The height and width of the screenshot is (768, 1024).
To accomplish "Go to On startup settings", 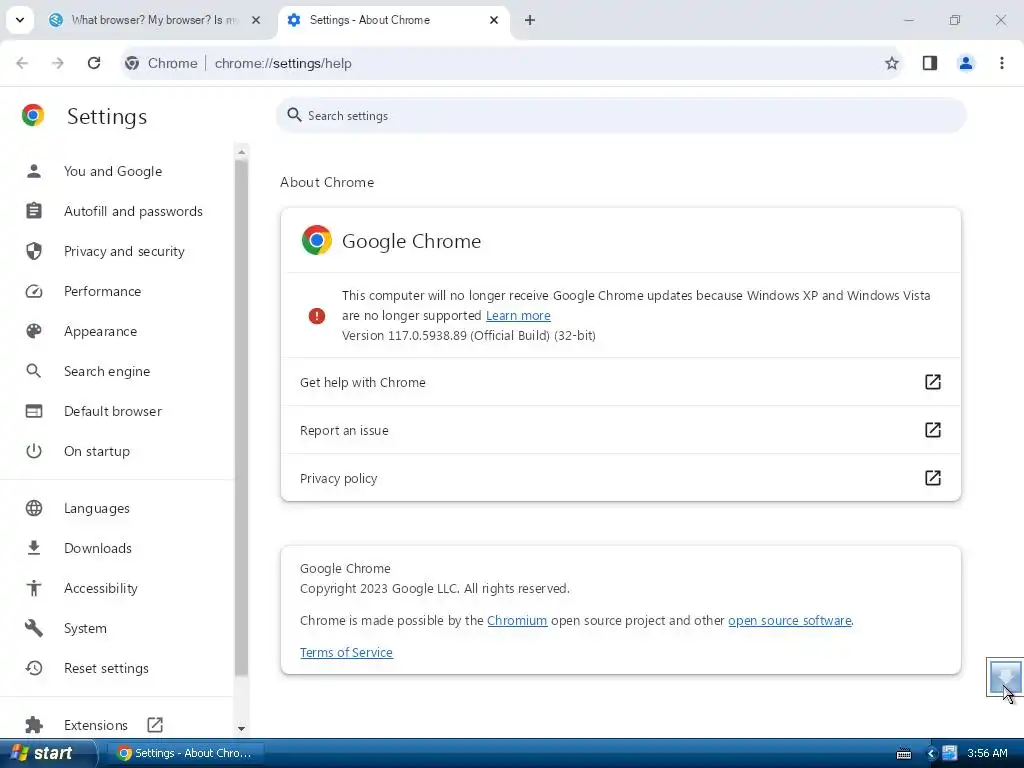I will [x=97, y=451].
